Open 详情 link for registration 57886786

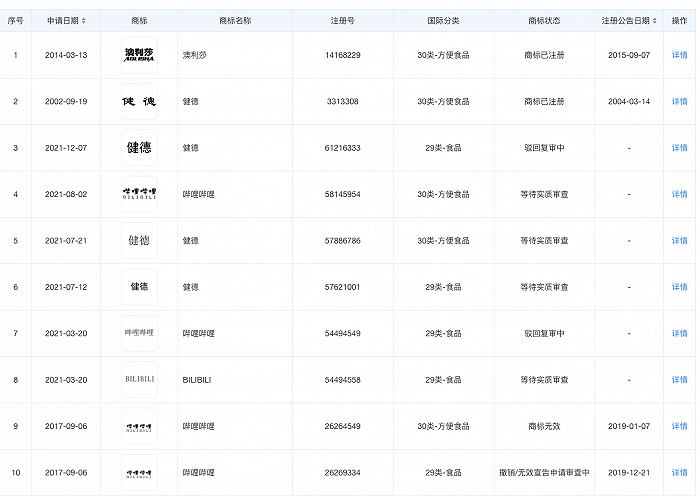click(679, 241)
